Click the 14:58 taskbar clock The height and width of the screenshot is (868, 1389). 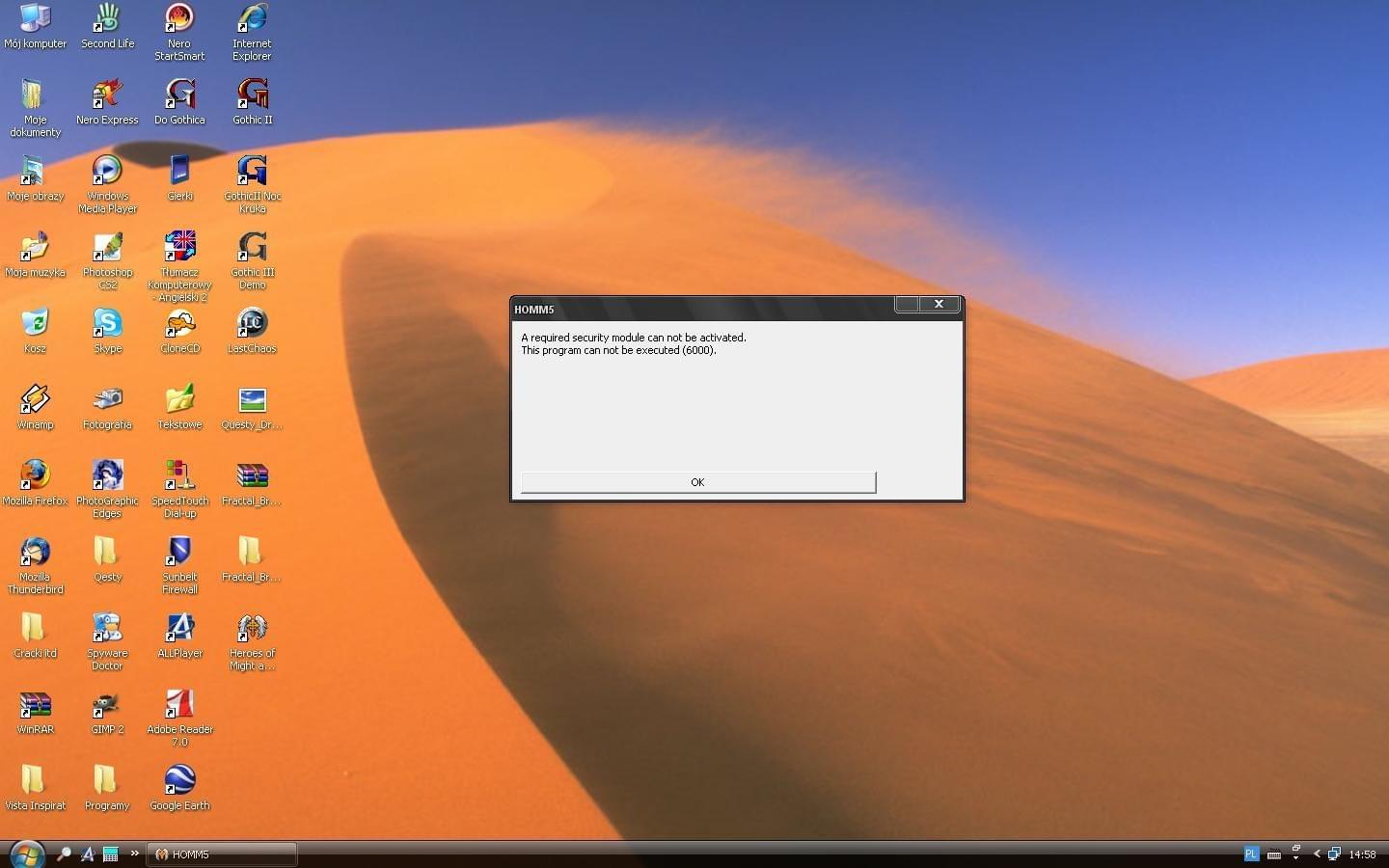click(x=1363, y=854)
